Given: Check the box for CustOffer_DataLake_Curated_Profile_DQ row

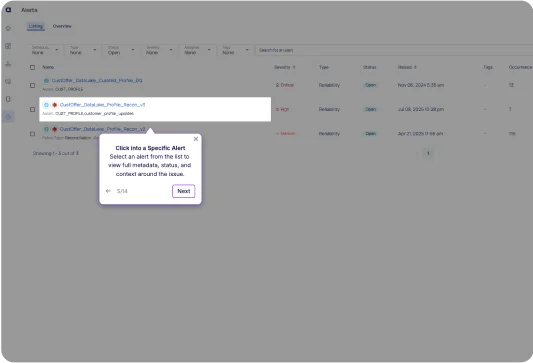Looking at the screenshot, I should coord(32,85).
